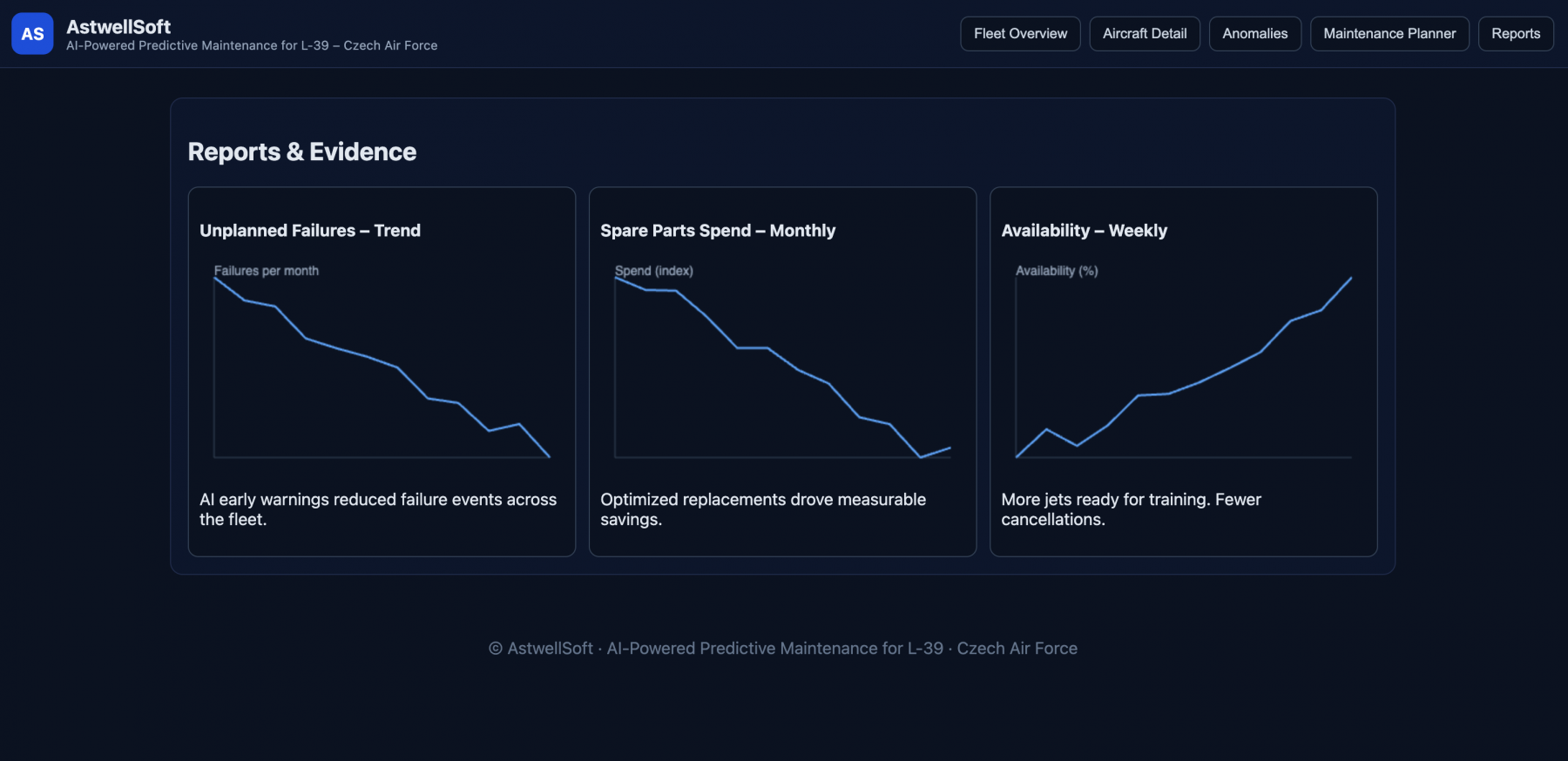The width and height of the screenshot is (1568, 761).
Task: Click the Spare Parts Spend line chart
Action: tap(782, 366)
